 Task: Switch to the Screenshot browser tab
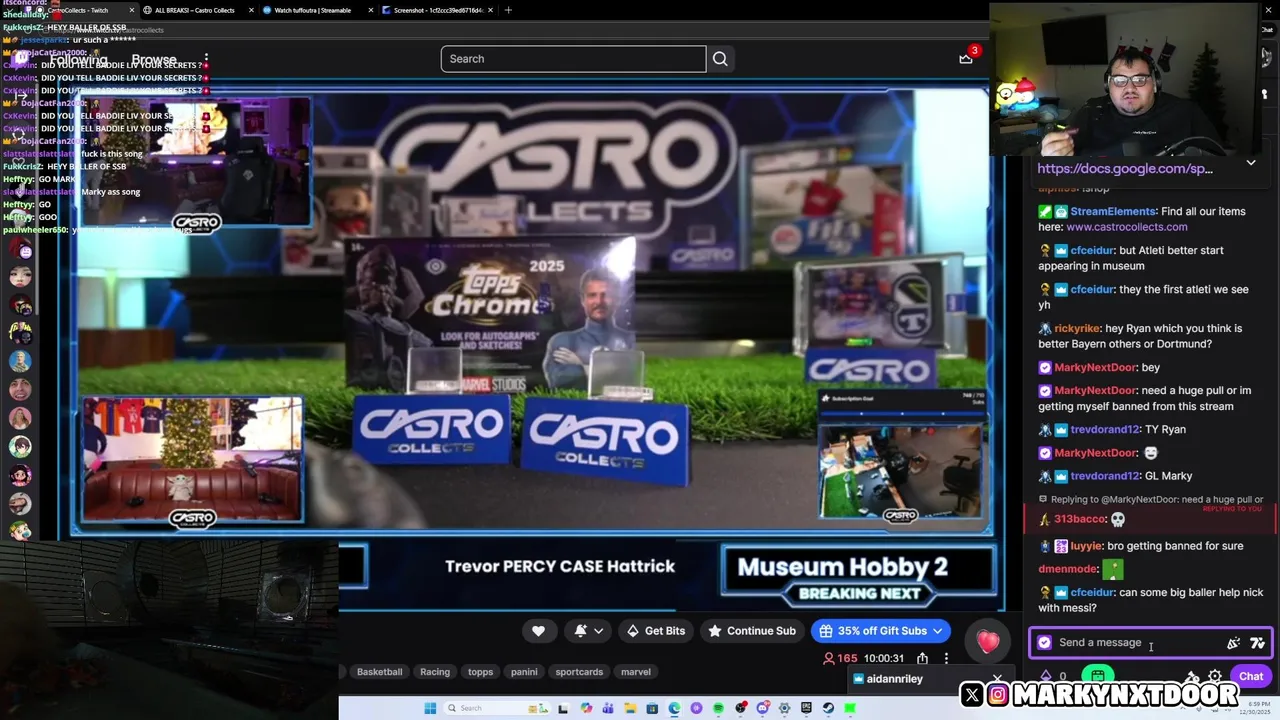(x=437, y=10)
